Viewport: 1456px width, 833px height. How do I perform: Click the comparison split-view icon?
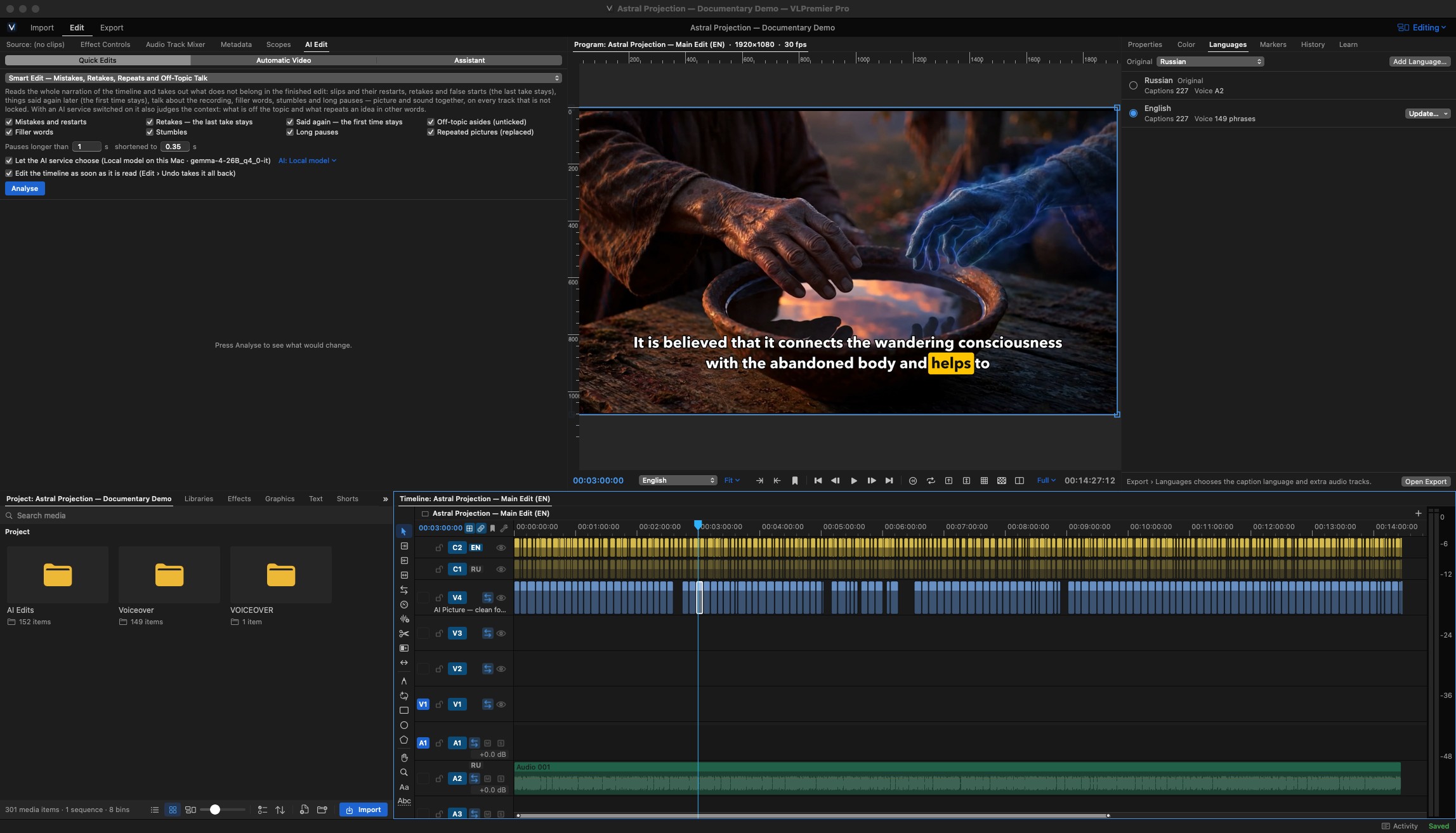(x=1020, y=481)
